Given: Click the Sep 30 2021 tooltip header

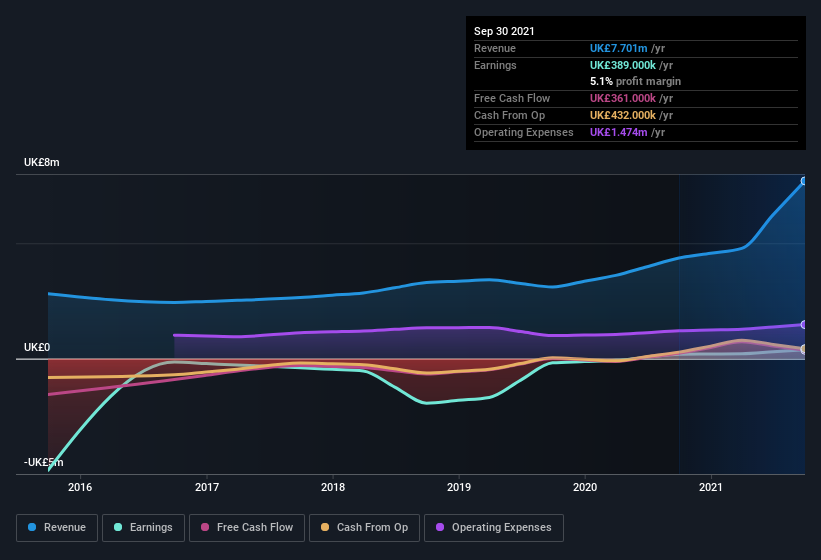Looking at the screenshot, I should coord(504,31).
